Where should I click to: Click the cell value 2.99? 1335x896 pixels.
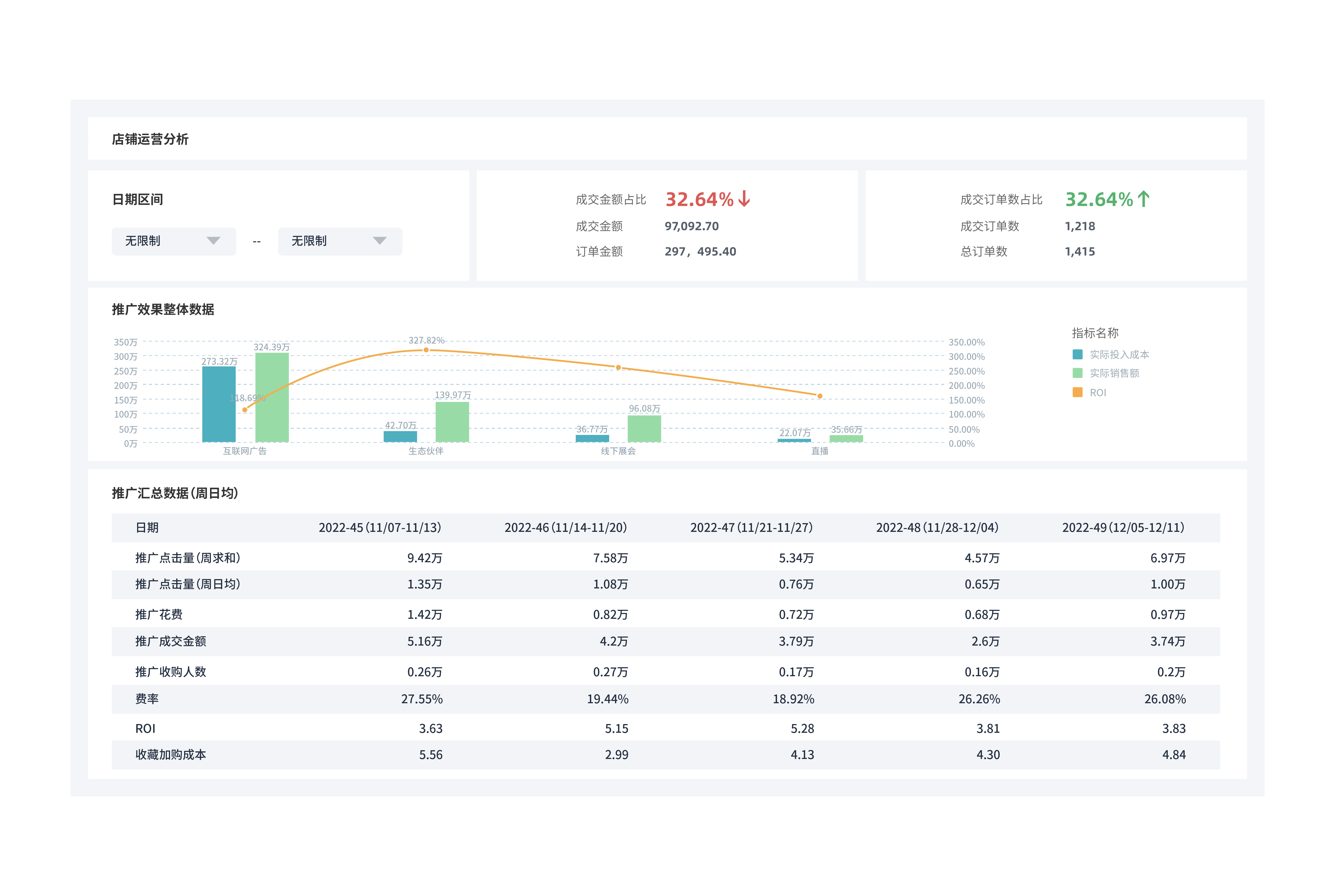(x=617, y=755)
